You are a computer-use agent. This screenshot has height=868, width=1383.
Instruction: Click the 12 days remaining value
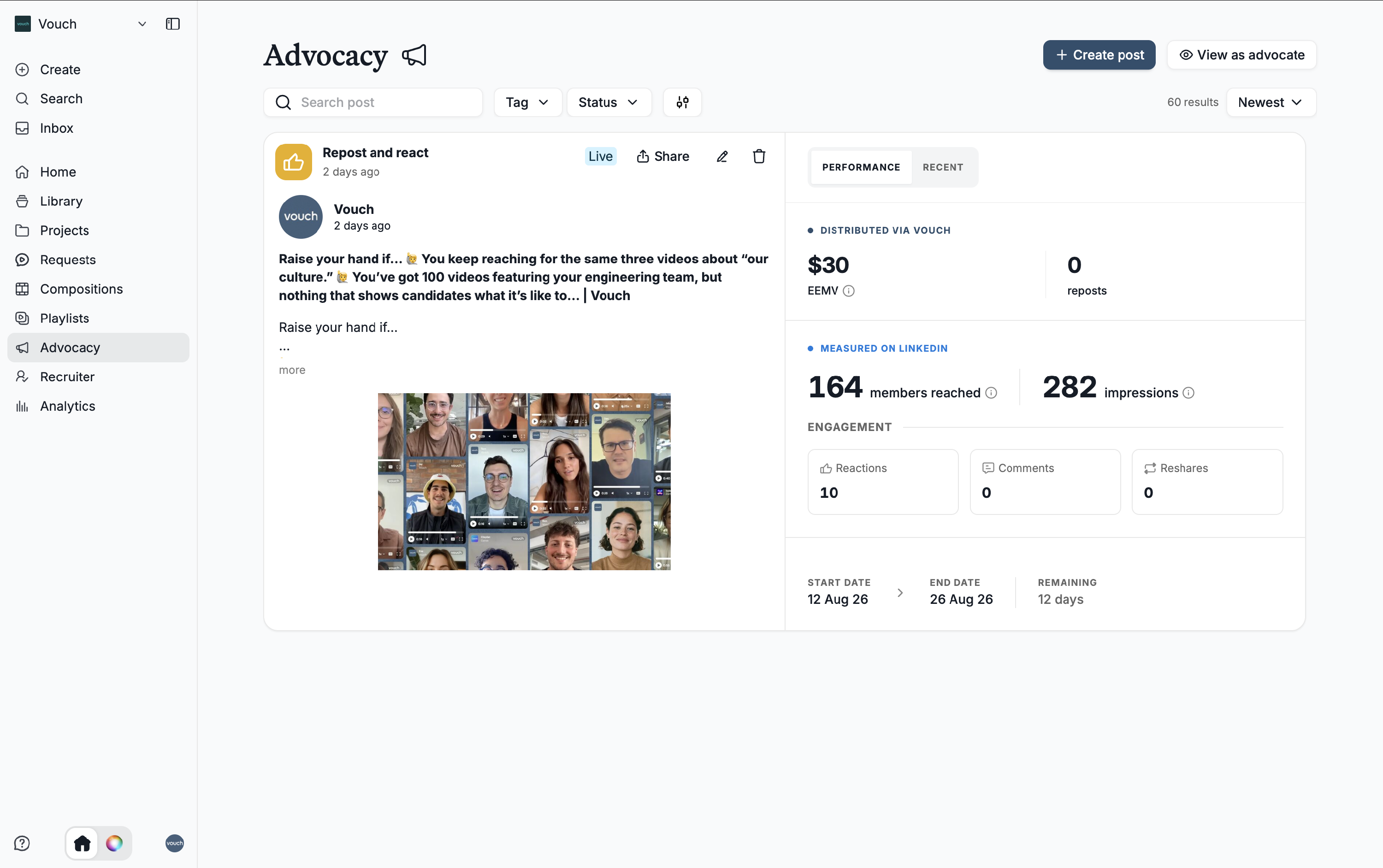1060,599
